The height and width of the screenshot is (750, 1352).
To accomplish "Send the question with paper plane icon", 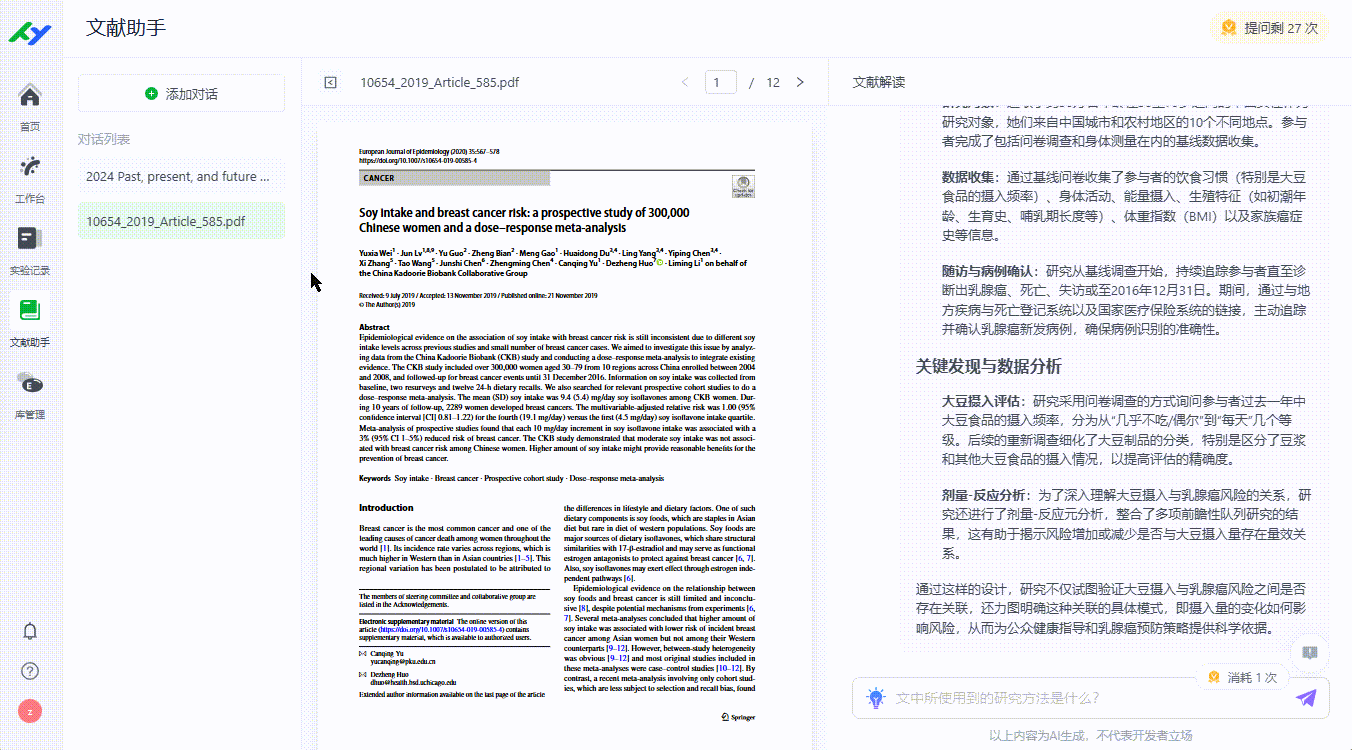I will [1306, 698].
